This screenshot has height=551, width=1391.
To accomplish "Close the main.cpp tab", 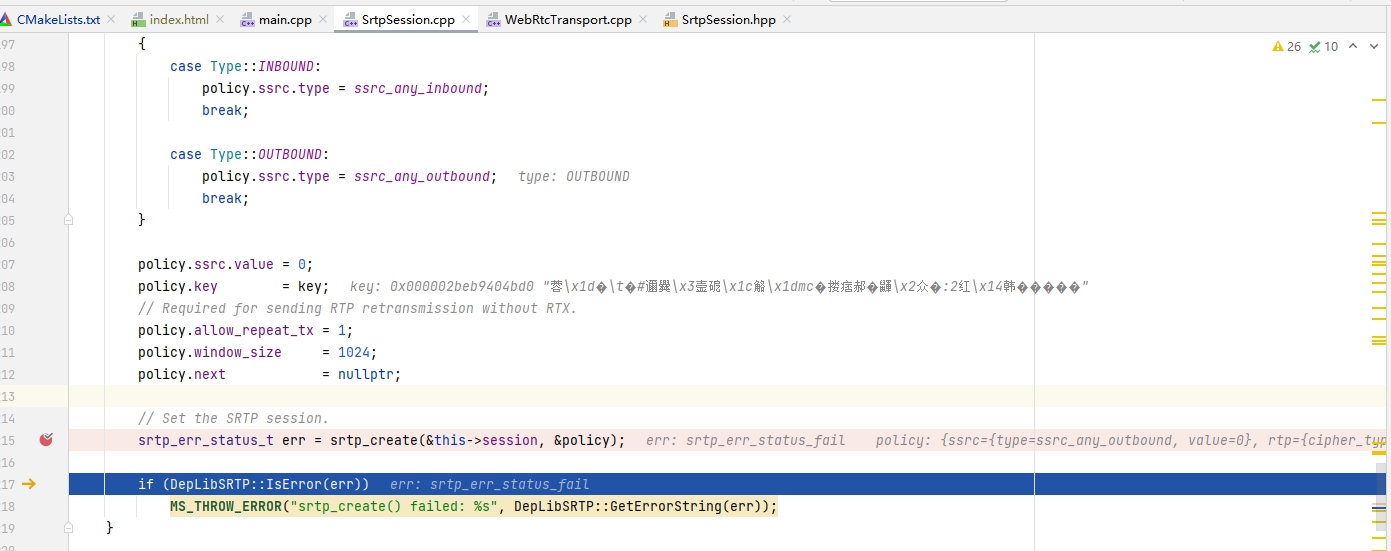I will (x=323, y=19).
